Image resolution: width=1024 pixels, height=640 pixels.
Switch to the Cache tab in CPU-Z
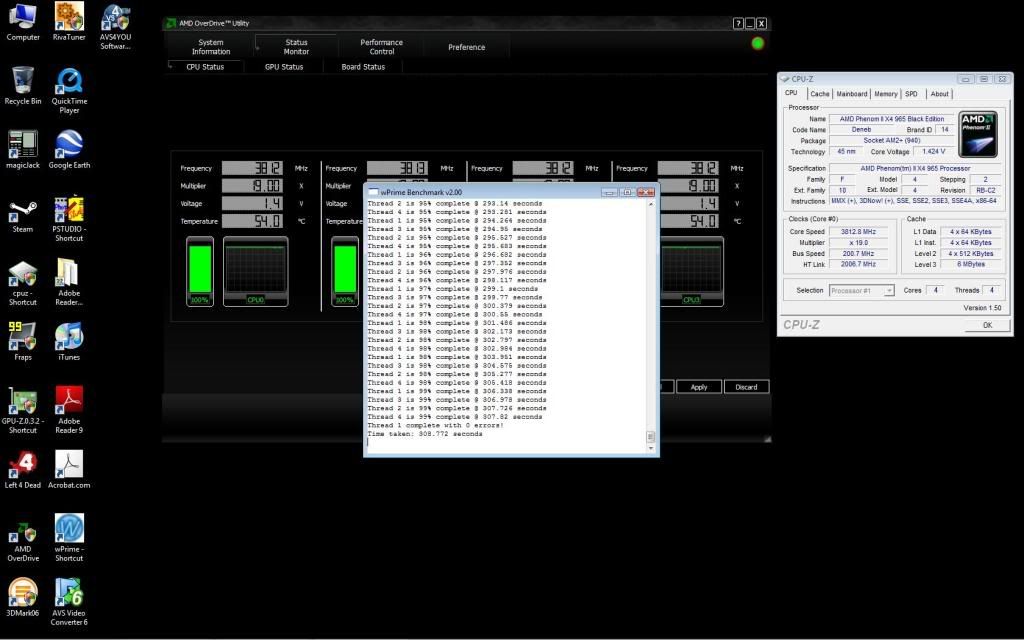click(820, 94)
